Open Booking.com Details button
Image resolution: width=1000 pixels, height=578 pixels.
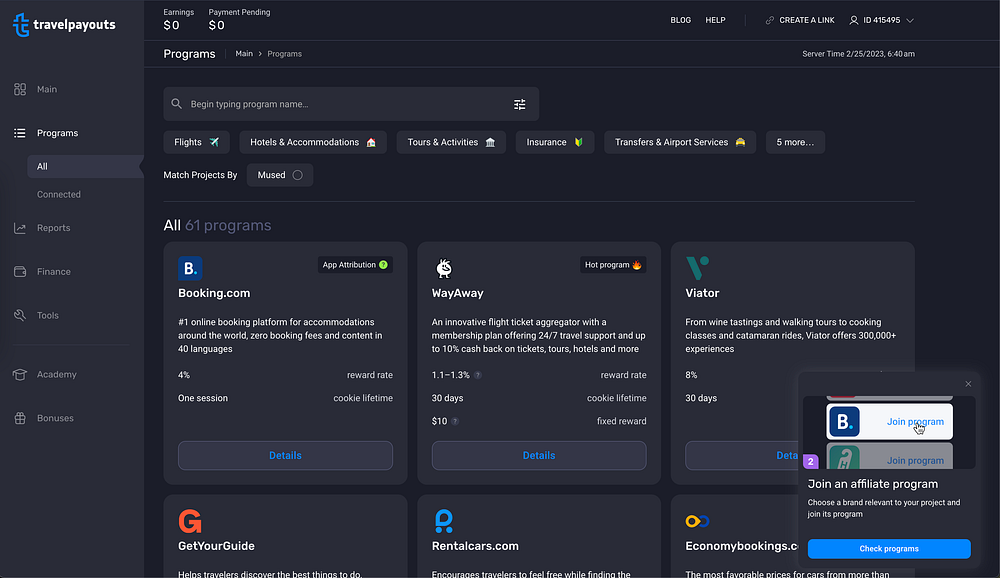tap(285, 456)
